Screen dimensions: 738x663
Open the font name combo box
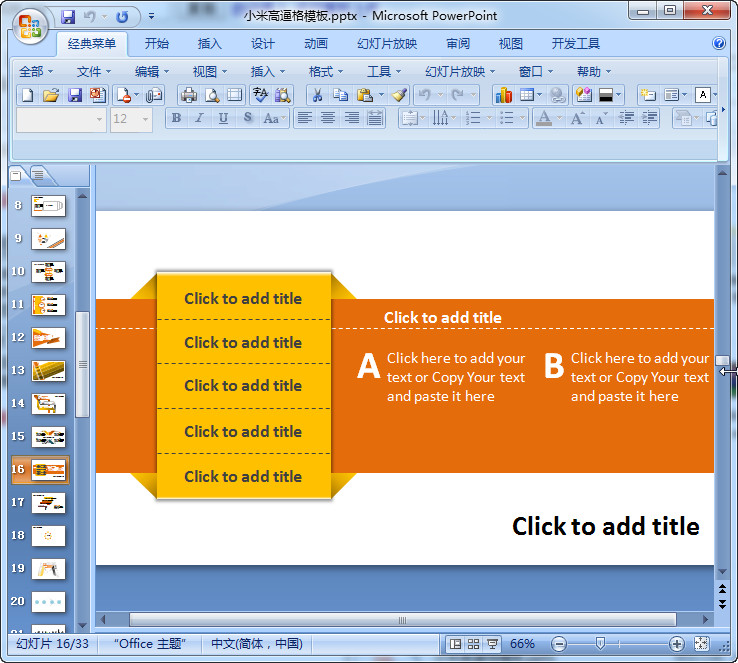pos(61,120)
